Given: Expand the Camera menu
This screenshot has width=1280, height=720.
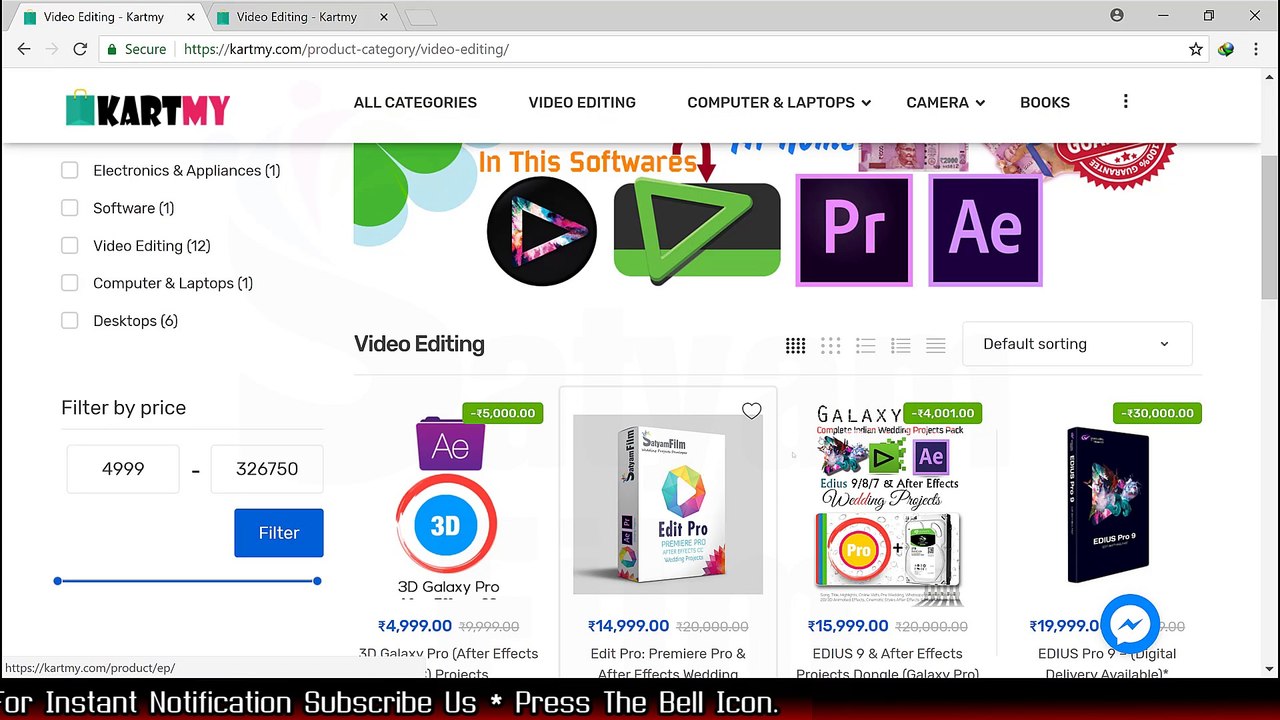Looking at the screenshot, I should pos(946,102).
